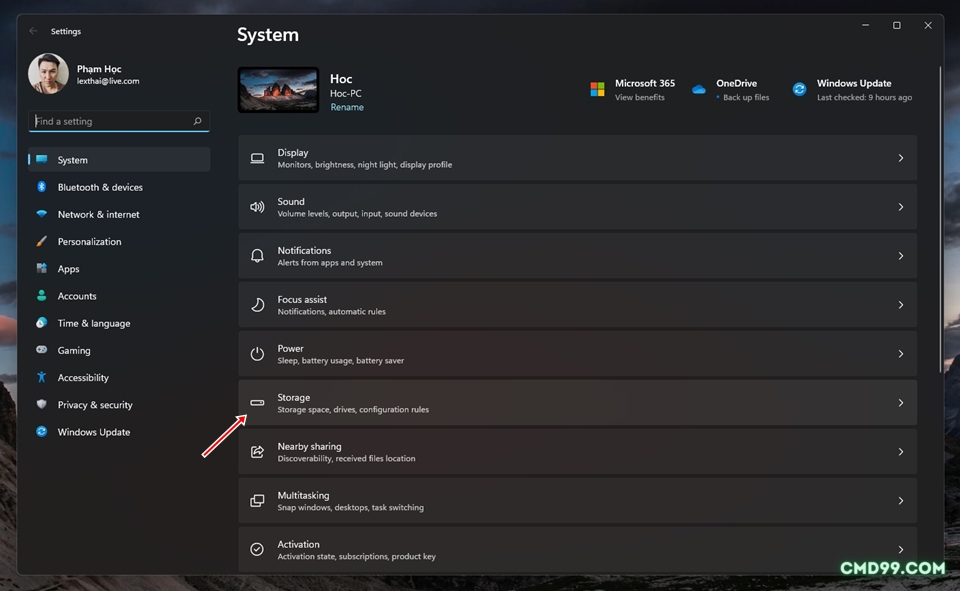The width and height of the screenshot is (960, 591).
Task: Click the Windows Update sync icon in header
Action: pos(799,89)
